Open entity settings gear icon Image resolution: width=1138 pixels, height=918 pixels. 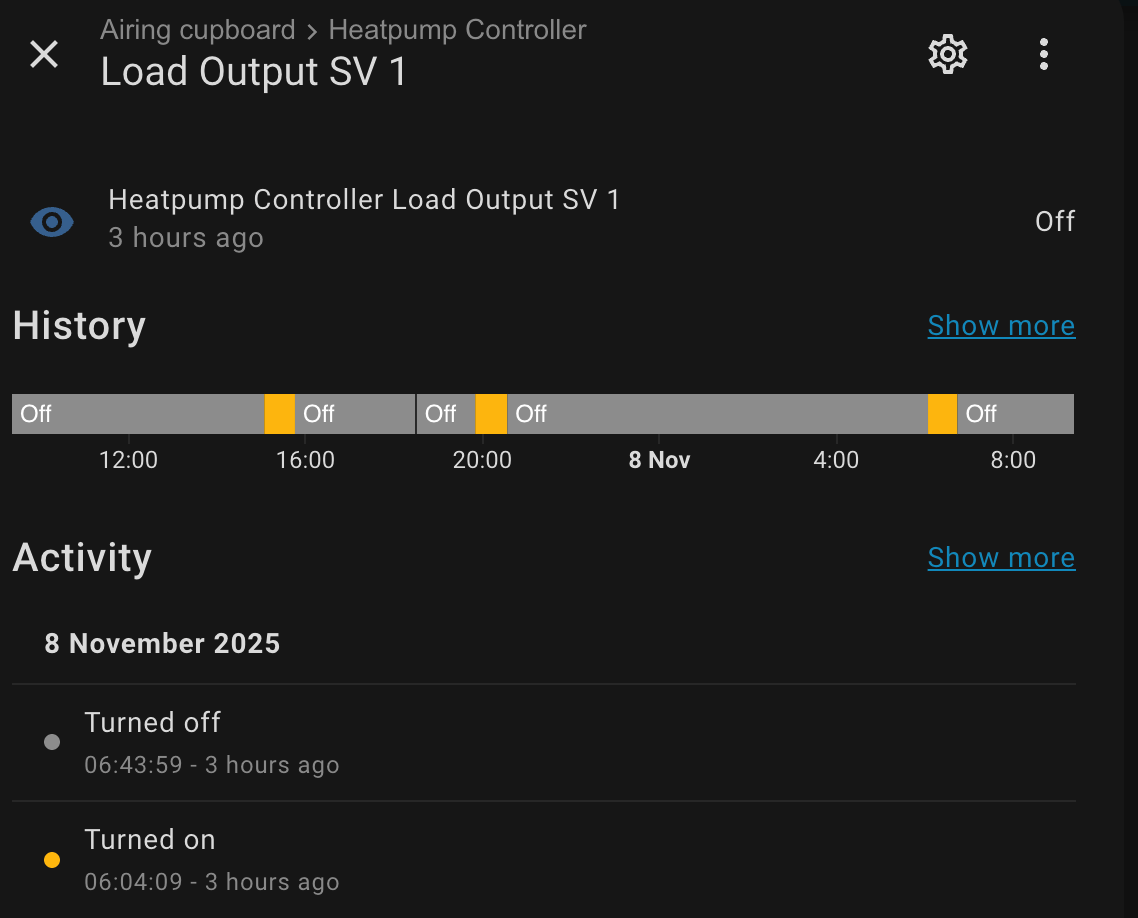tap(948, 54)
